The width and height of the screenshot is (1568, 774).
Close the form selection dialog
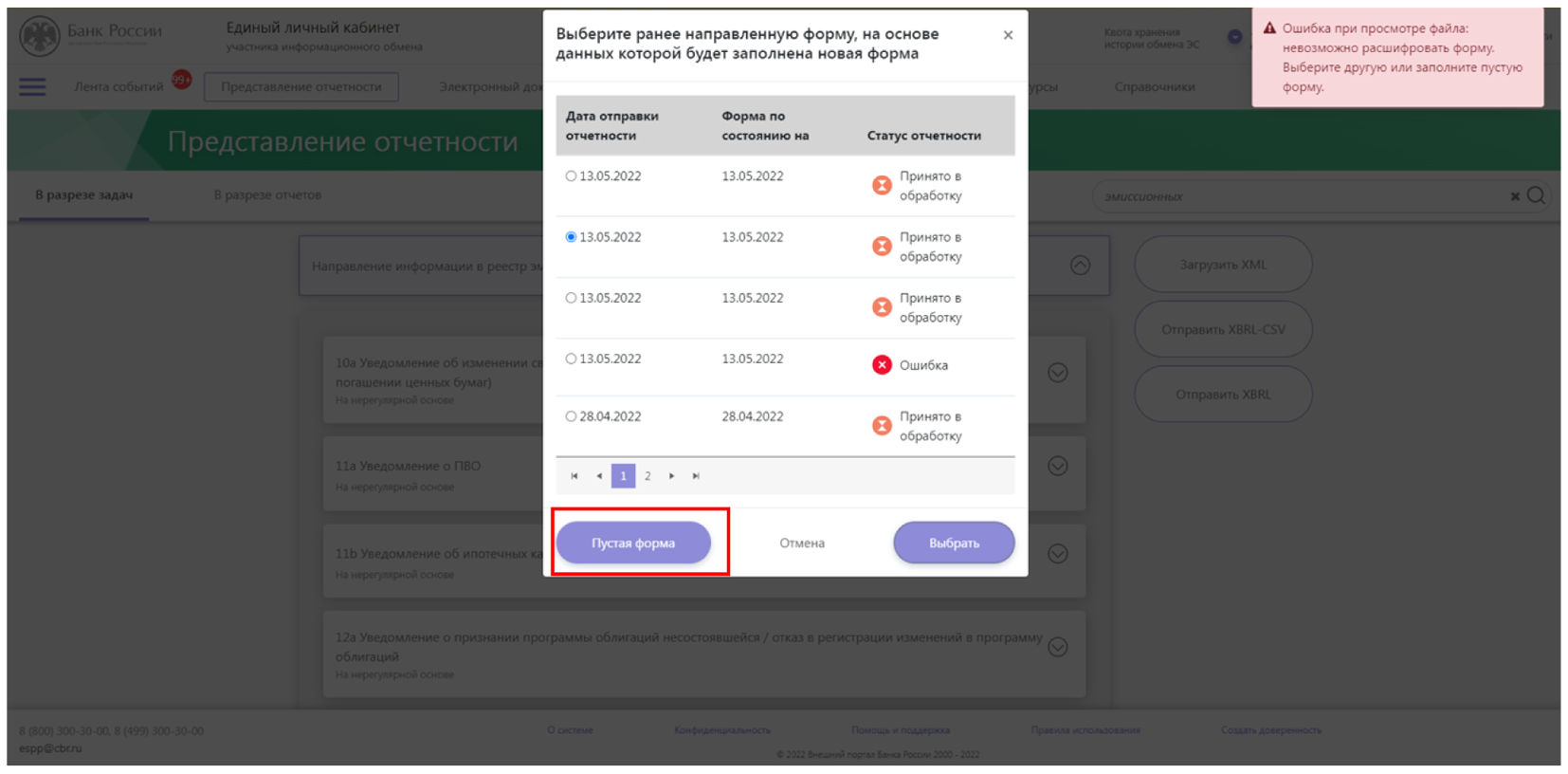(1007, 35)
